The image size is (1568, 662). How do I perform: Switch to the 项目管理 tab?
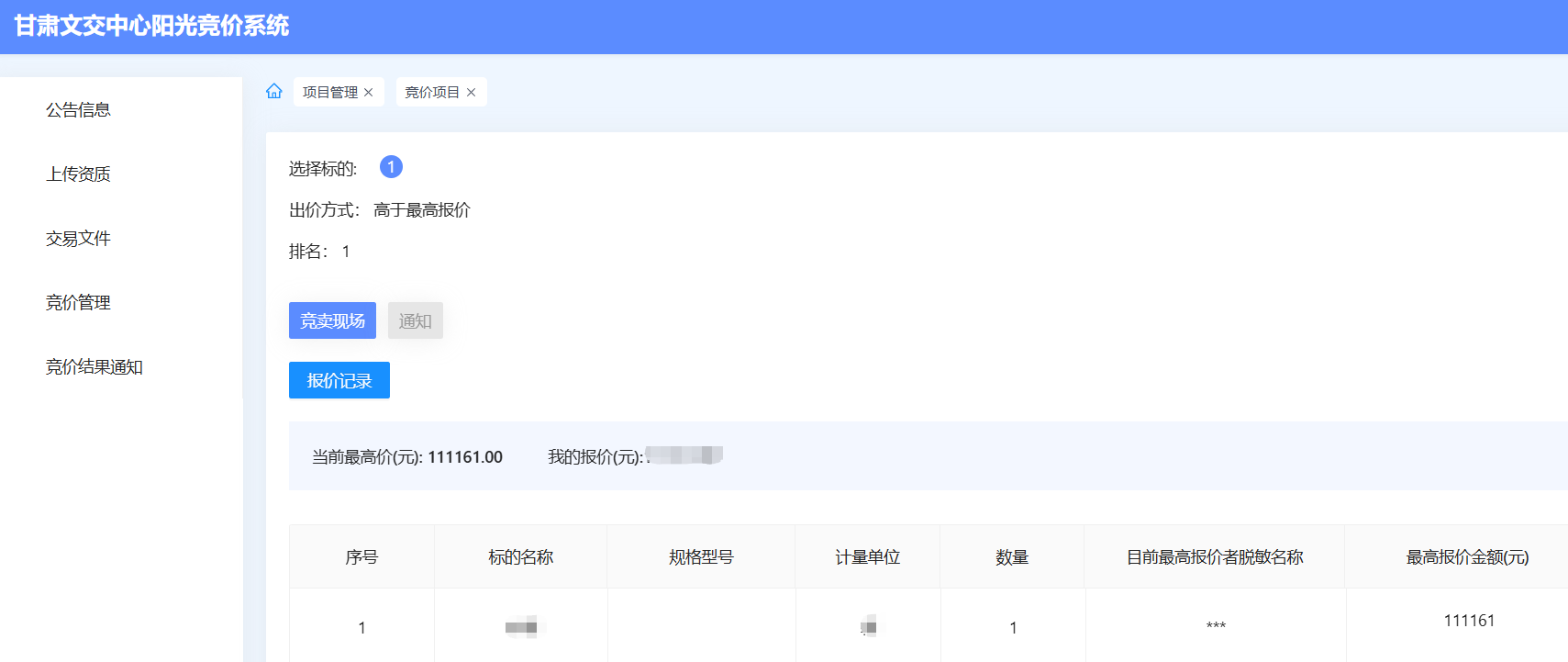[x=330, y=93]
